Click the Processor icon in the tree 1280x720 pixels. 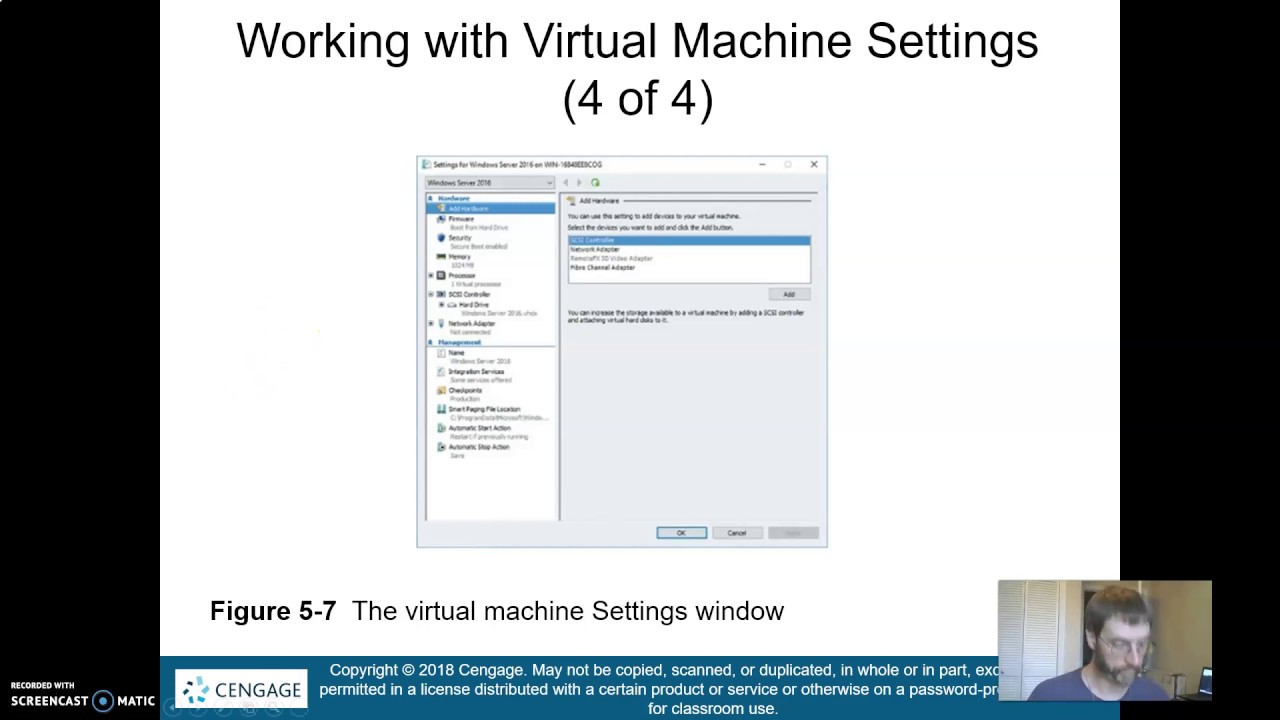[441, 275]
